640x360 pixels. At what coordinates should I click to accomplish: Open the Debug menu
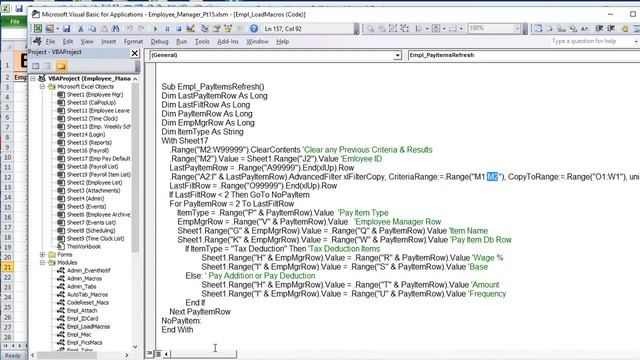point(159,42)
